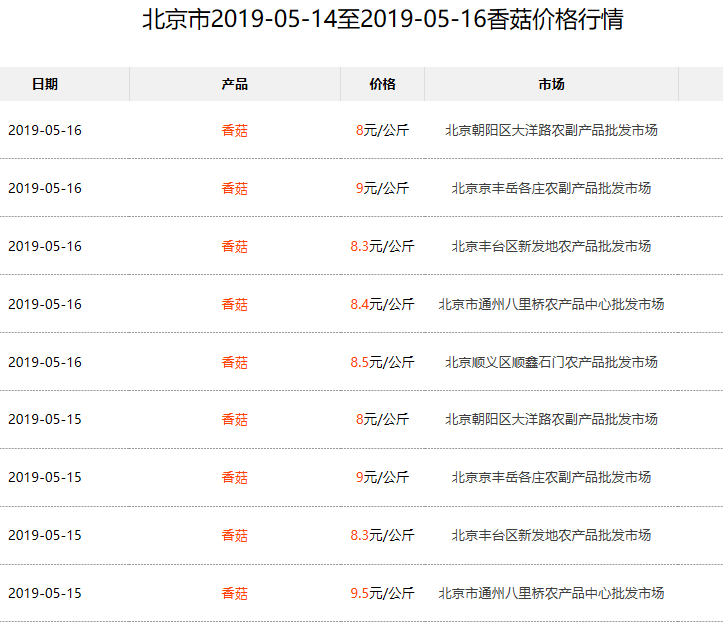Click 北京朝阳区大洋路农副产品批发市场 in 2019-05-16 row
Viewport: 723px width, 622px height.
551,130
